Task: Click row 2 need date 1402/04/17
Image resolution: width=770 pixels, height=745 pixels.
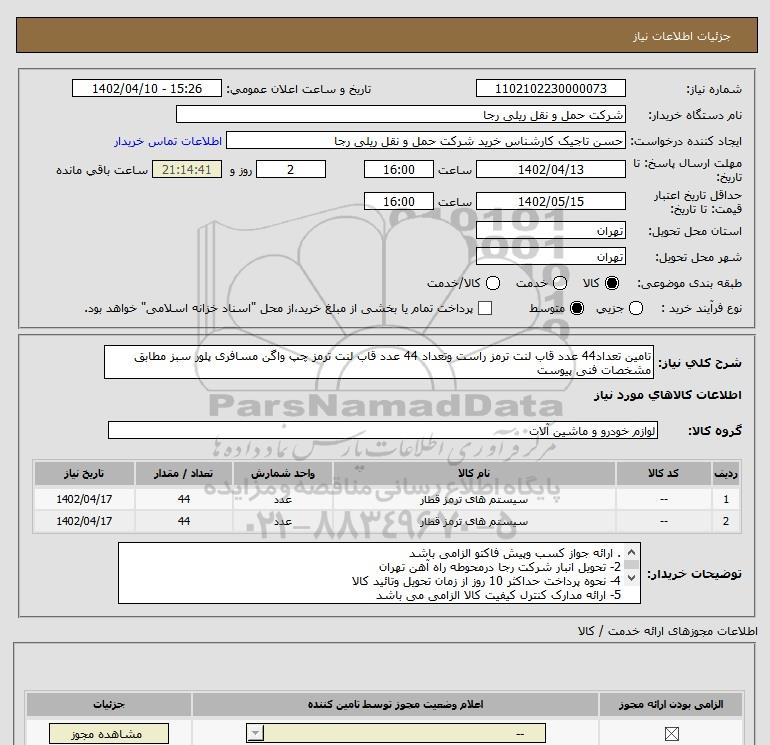Action: (84, 521)
